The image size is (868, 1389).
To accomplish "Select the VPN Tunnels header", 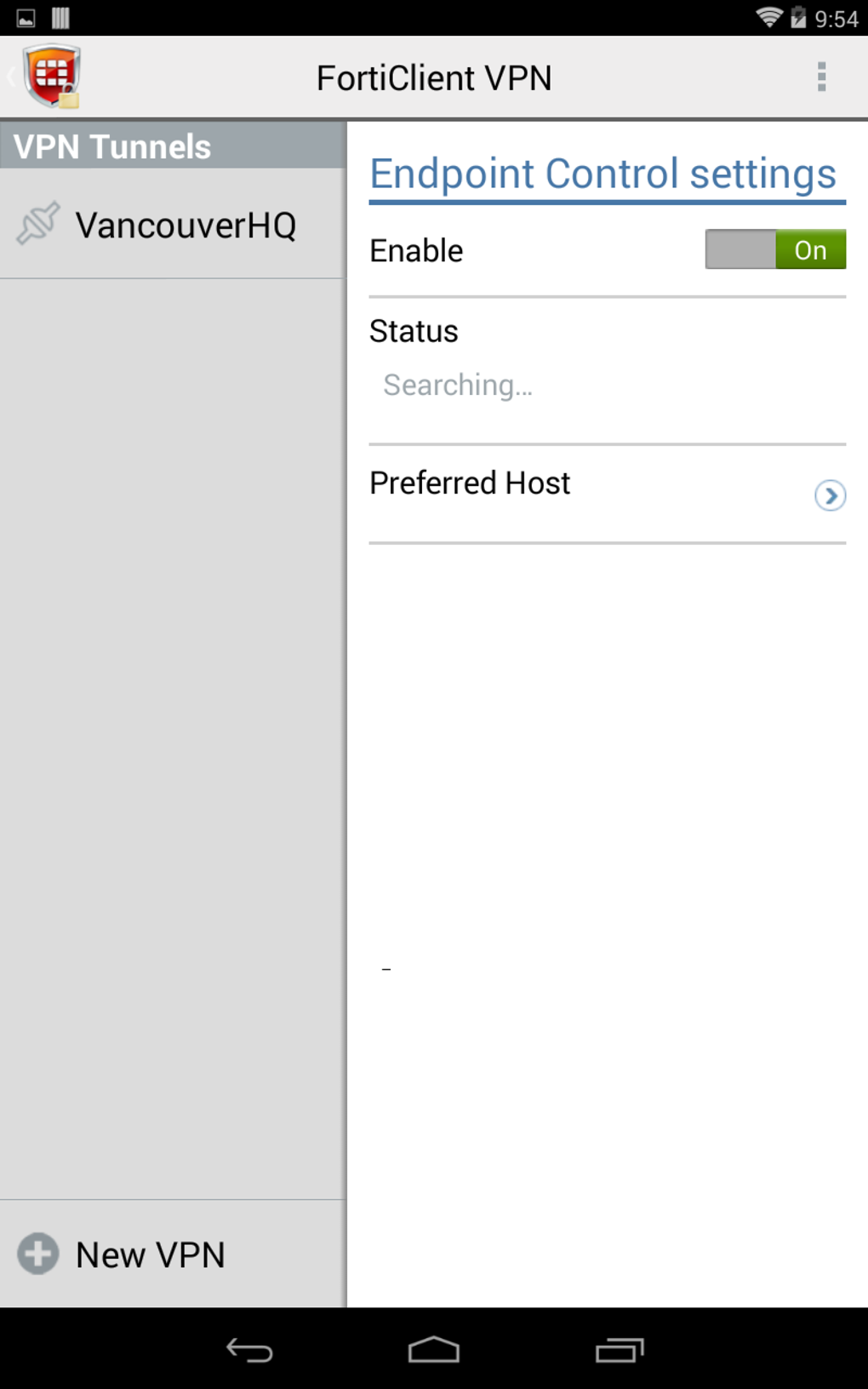I will click(113, 146).
